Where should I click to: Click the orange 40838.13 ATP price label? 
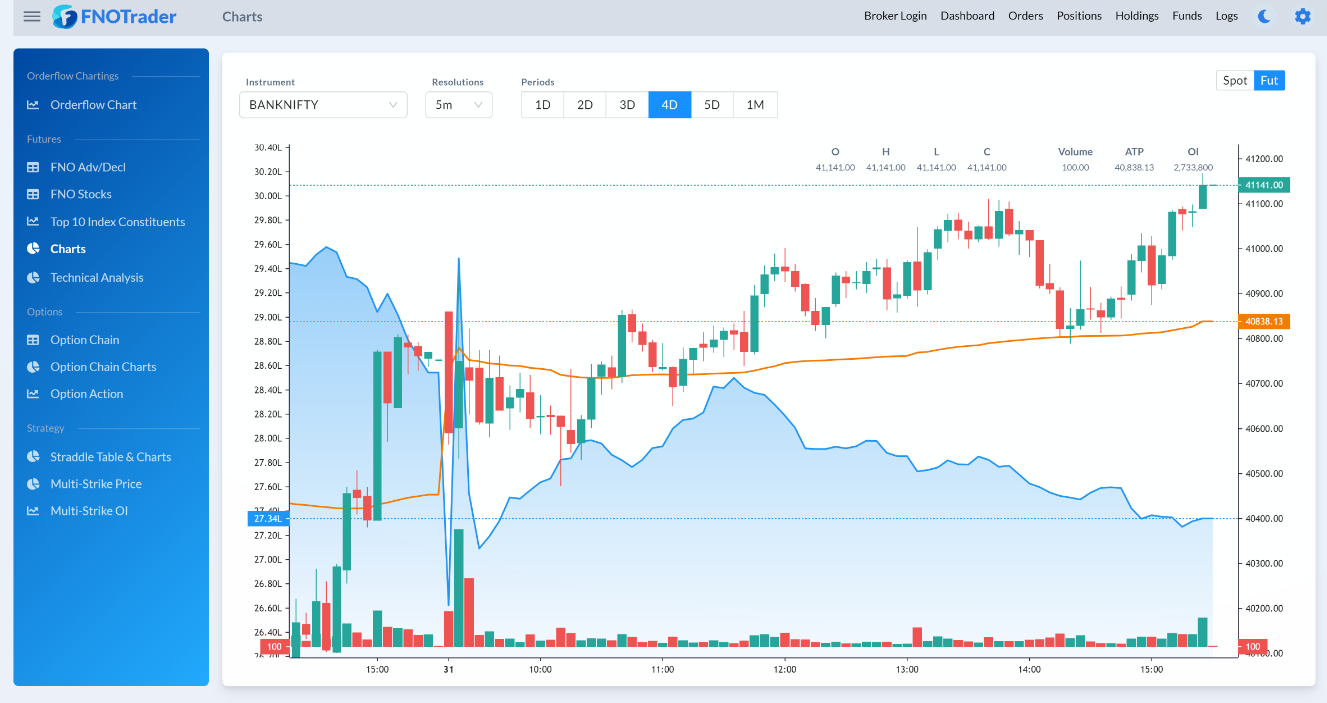(1264, 322)
